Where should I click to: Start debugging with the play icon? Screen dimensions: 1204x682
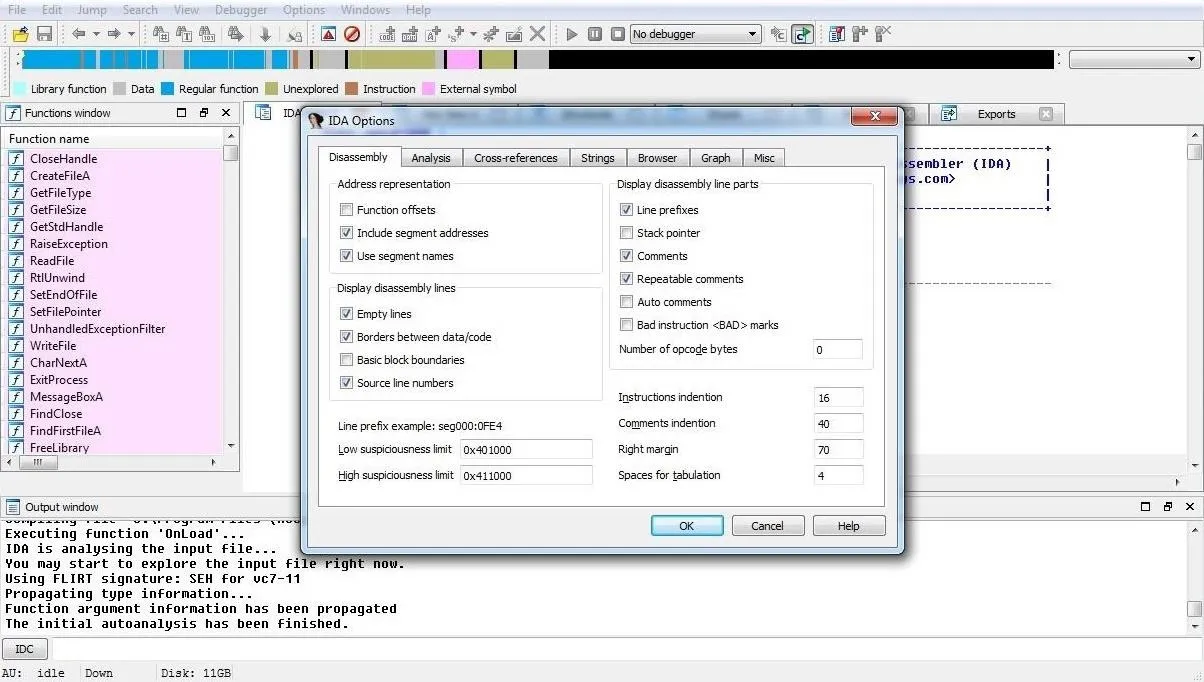point(572,34)
